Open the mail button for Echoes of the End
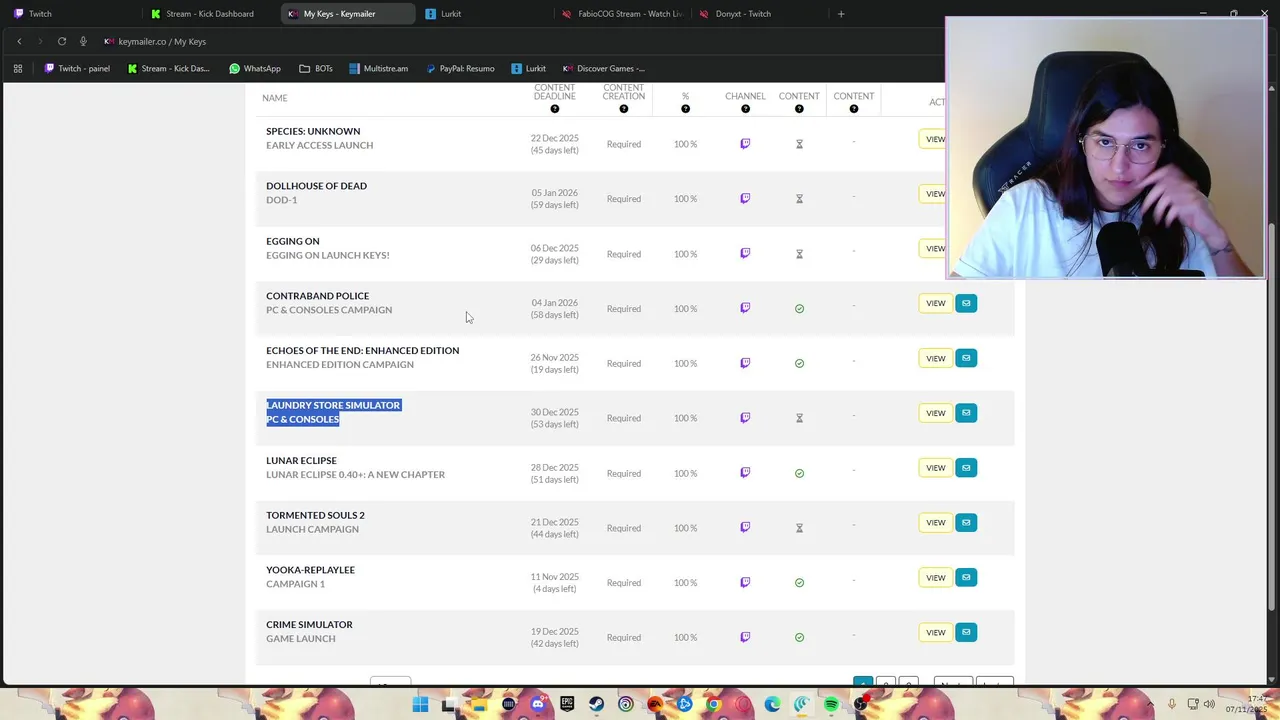 (x=966, y=358)
